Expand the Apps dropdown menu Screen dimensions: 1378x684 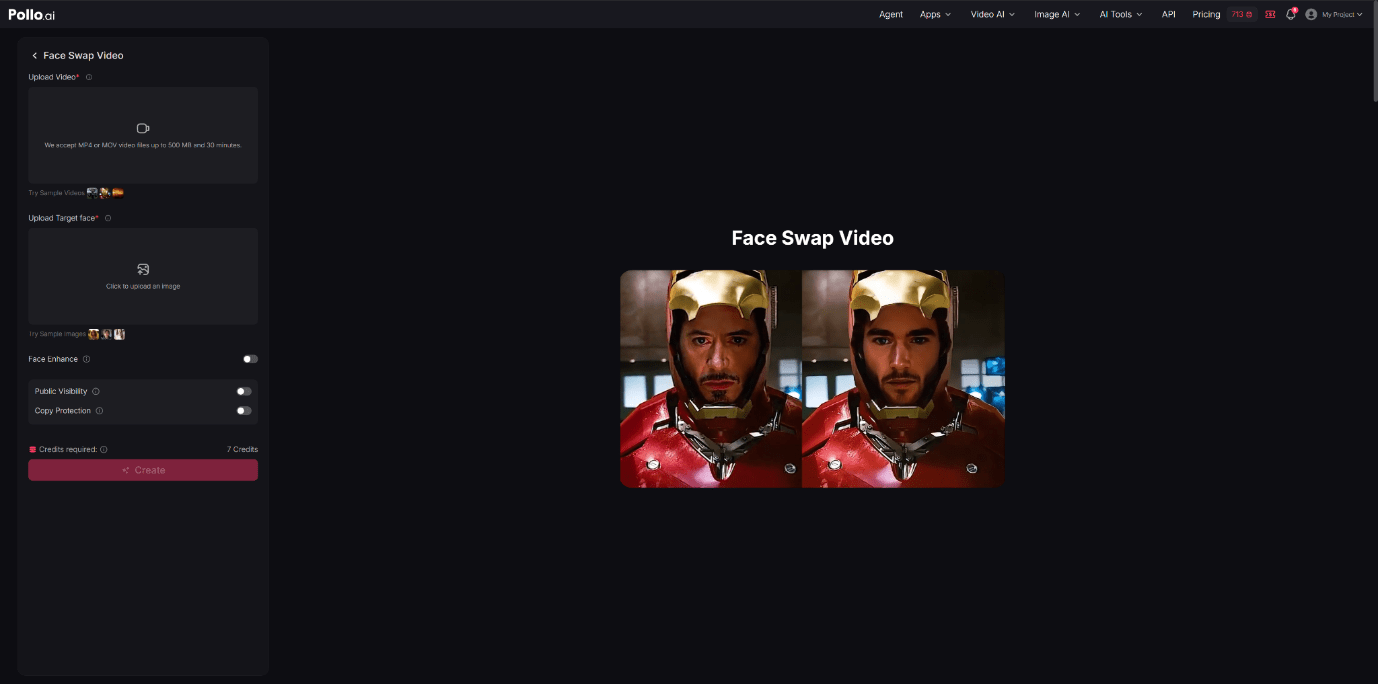(935, 14)
